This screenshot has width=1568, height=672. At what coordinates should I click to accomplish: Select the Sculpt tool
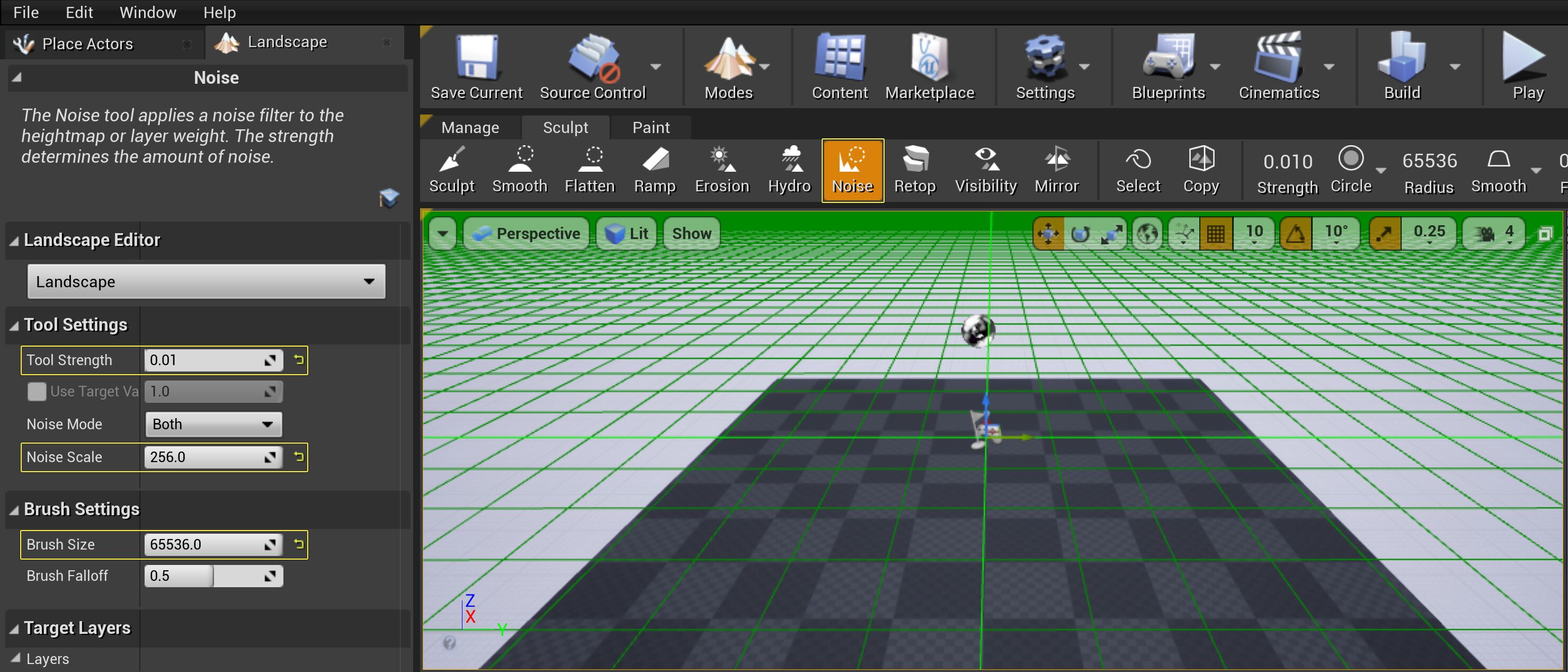coord(452,171)
